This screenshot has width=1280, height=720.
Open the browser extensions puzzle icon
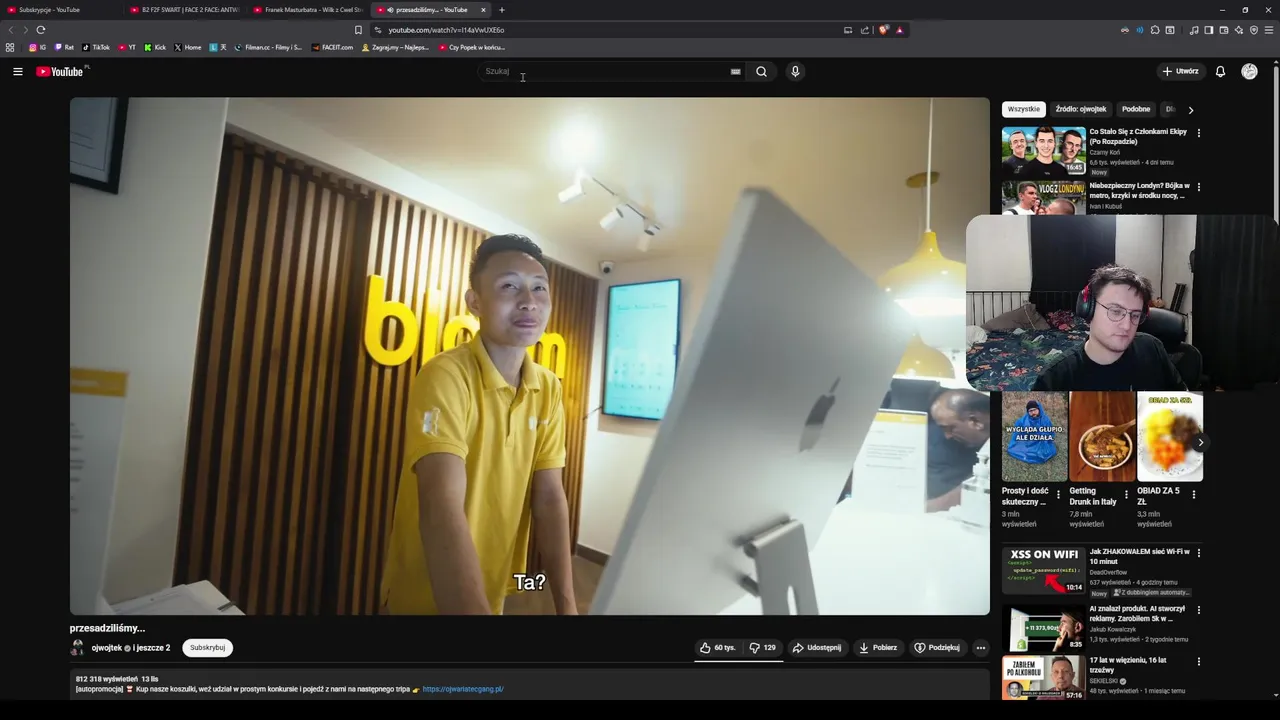coord(1155,30)
